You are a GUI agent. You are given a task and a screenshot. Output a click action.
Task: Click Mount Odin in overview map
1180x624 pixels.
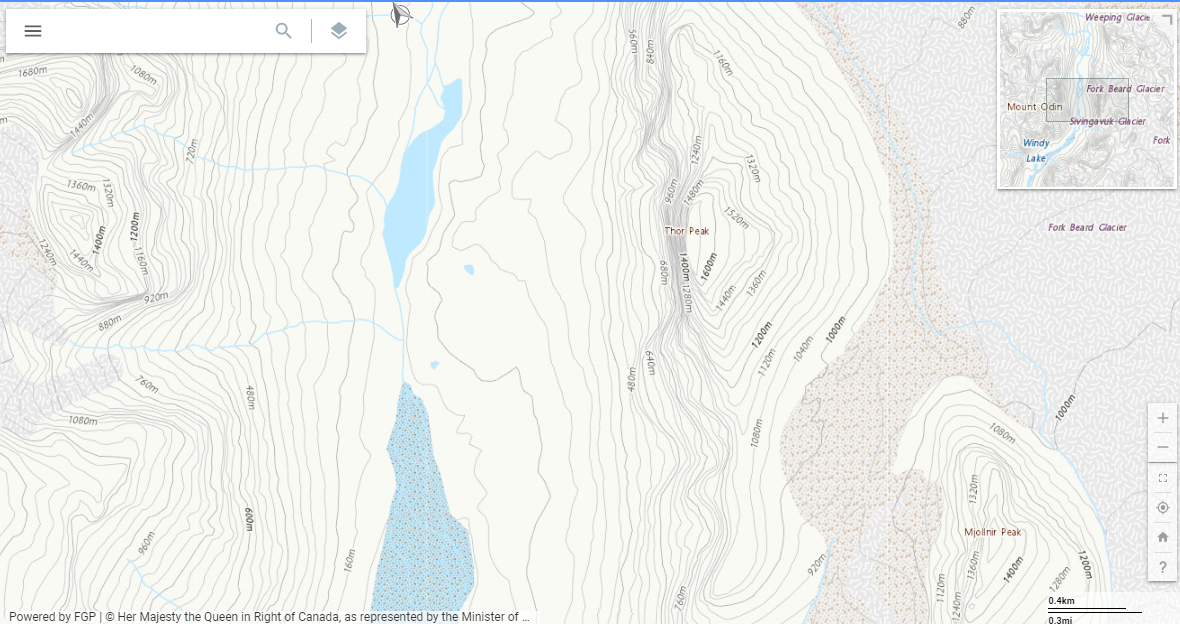click(1035, 107)
